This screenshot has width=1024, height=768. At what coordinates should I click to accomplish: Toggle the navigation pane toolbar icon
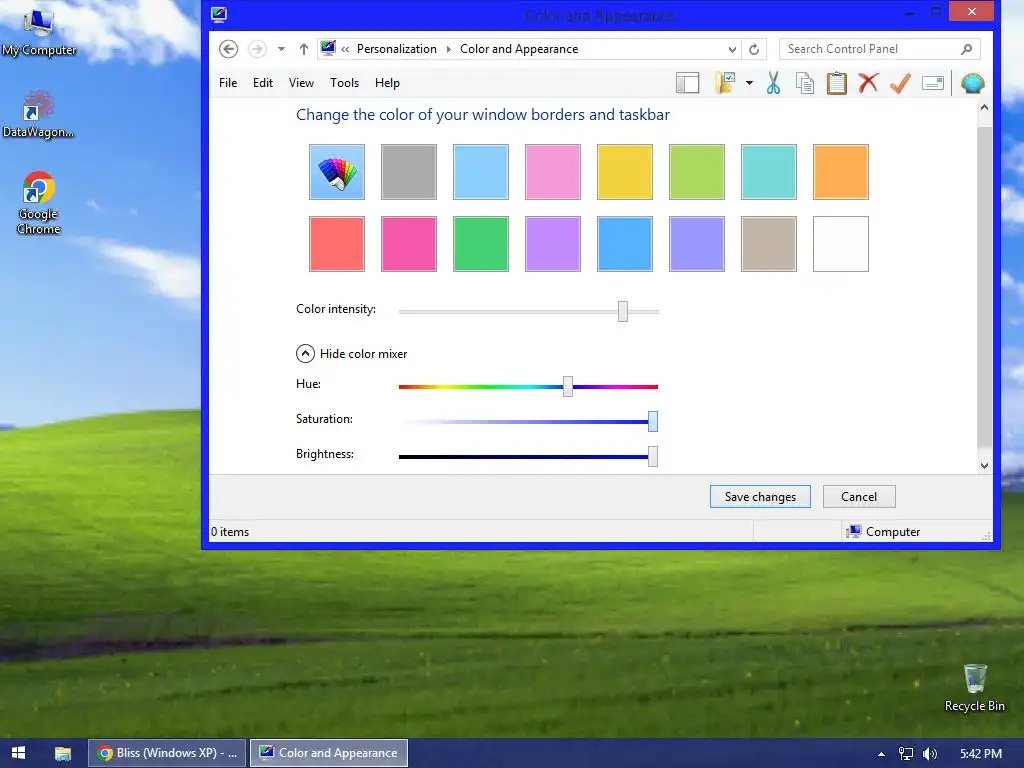point(687,83)
